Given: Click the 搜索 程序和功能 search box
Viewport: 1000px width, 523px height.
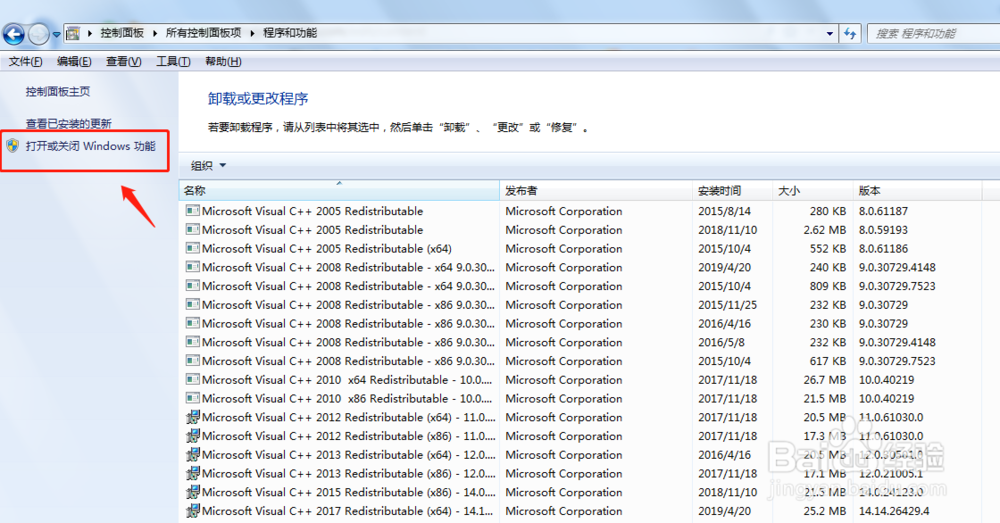Looking at the screenshot, I should 934,33.
